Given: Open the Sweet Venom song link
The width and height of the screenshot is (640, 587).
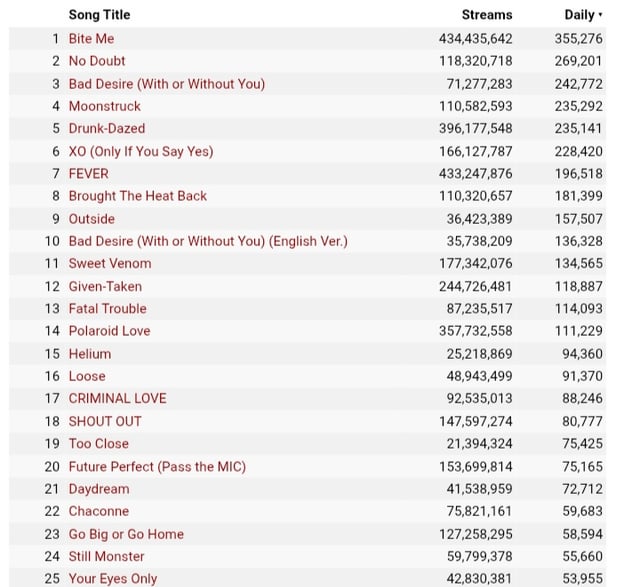Looking at the screenshot, I should pyautogui.click(x=109, y=263).
